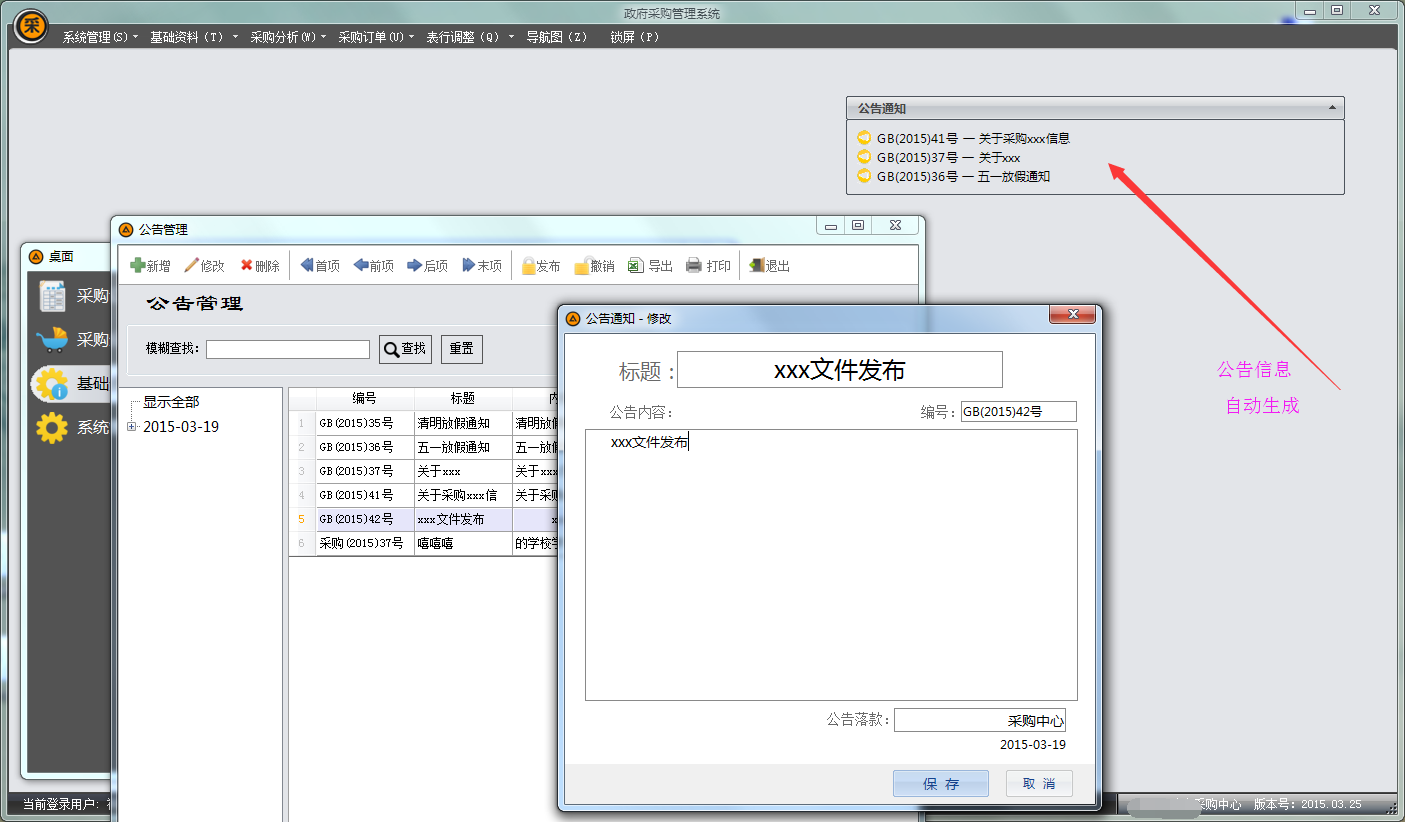Click the 锁屏(P) menu item
Image resolution: width=1405 pixels, height=822 pixels.
(x=634, y=37)
